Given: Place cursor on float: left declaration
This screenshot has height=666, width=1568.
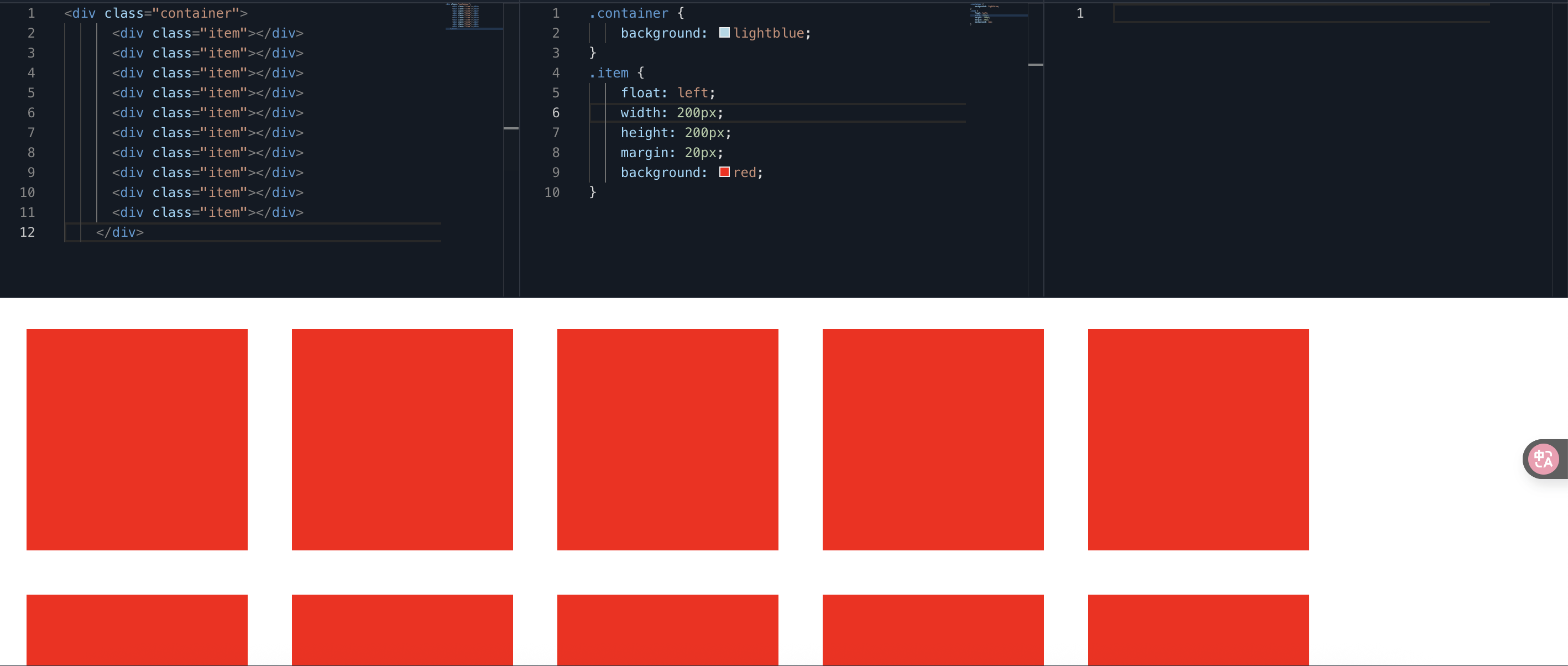Looking at the screenshot, I should pos(667,93).
